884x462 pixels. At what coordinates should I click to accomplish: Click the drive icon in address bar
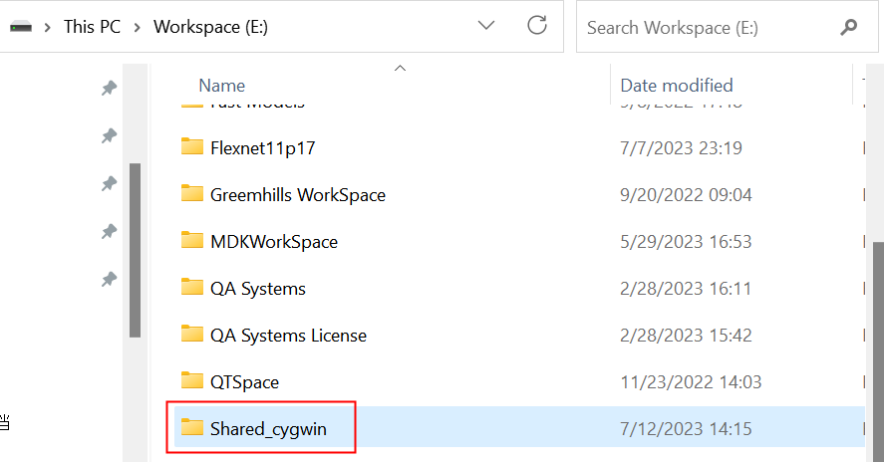(x=20, y=27)
